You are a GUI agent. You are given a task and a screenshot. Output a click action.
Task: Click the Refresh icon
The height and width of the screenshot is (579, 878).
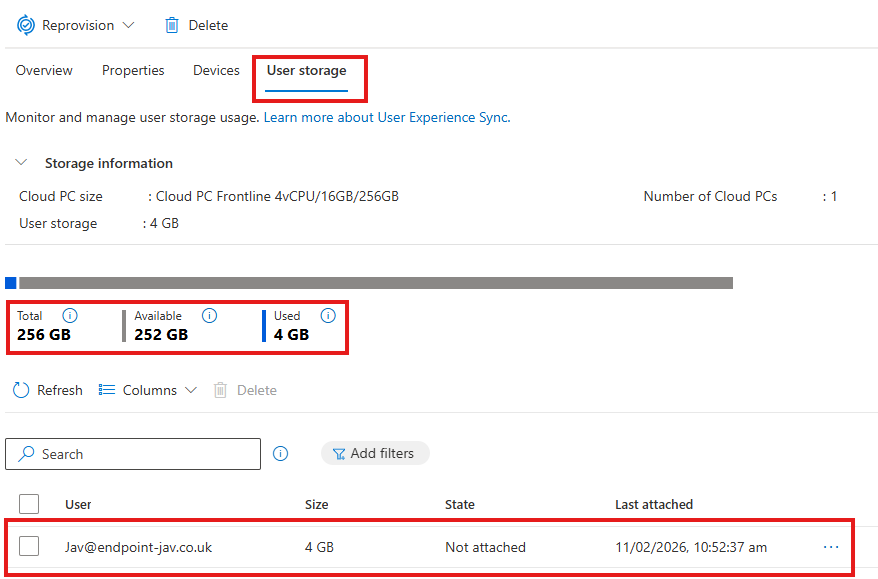(x=21, y=390)
